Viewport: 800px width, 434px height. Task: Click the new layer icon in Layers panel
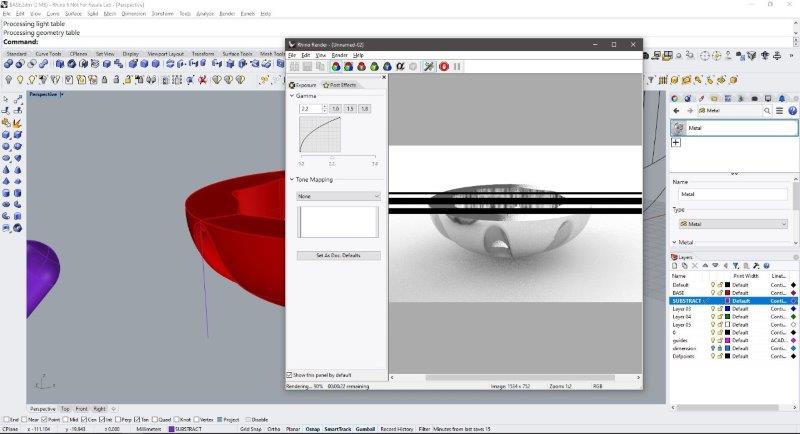point(674,266)
